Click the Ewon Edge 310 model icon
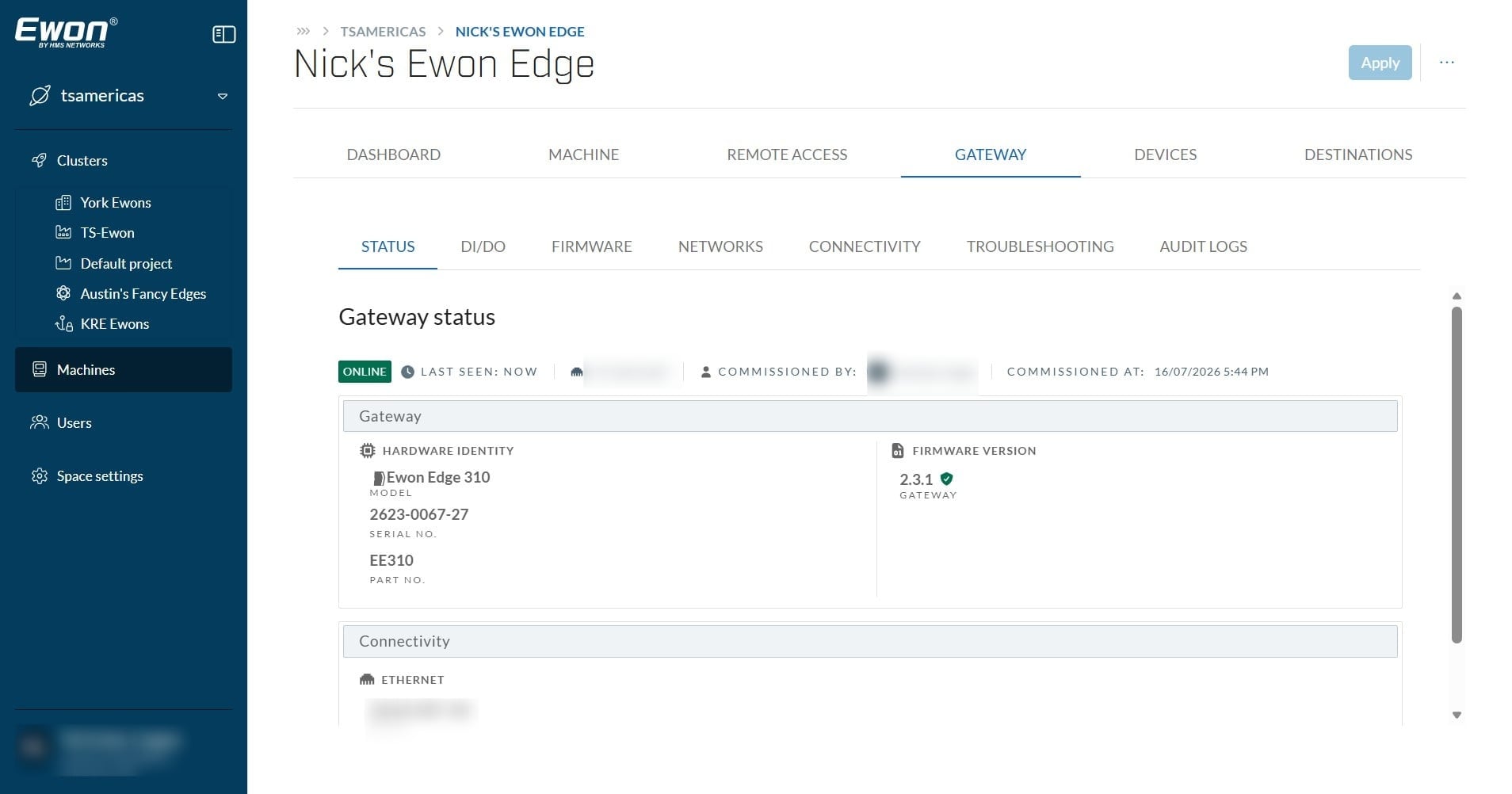 (x=379, y=478)
